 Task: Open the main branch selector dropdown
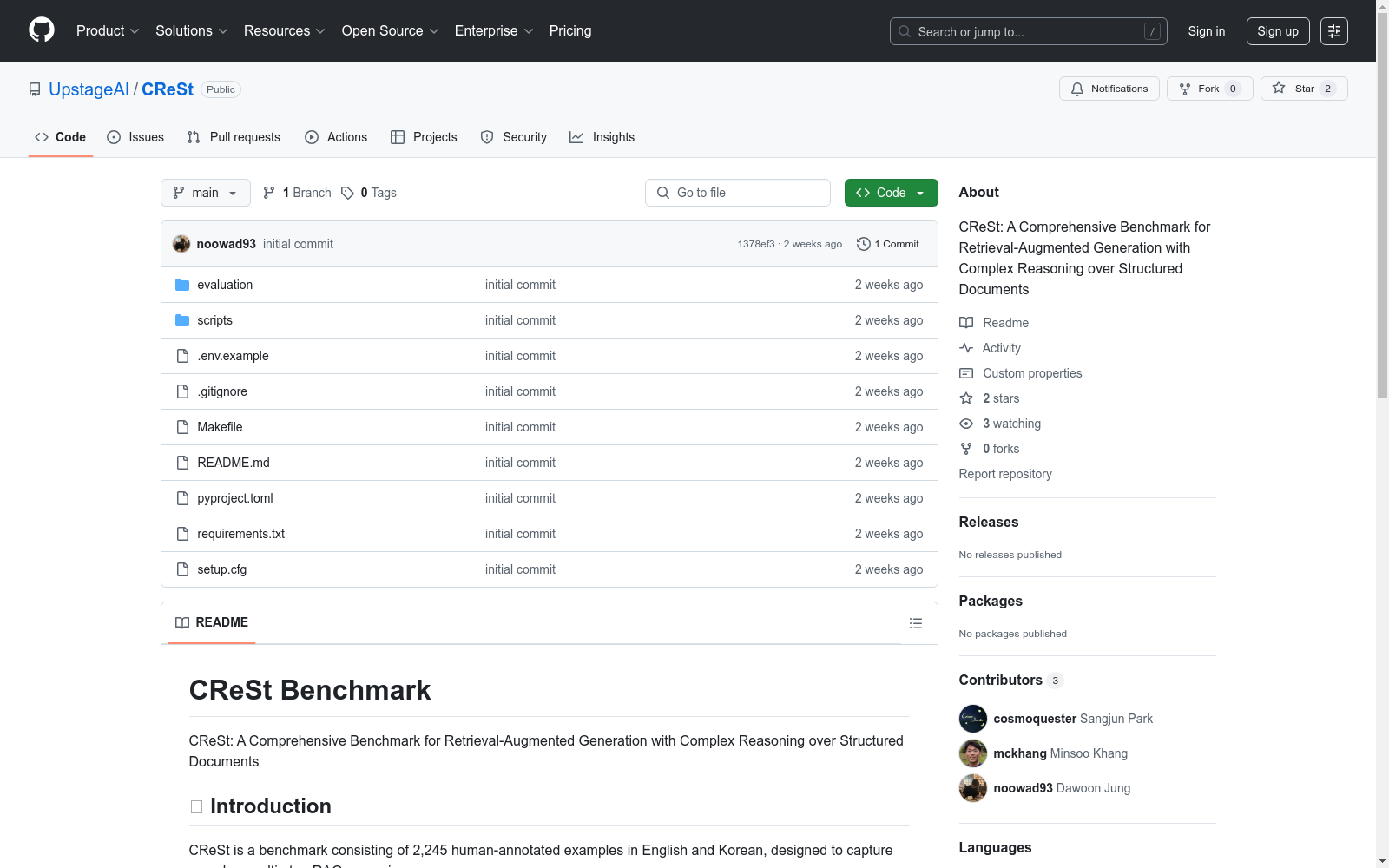(x=206, y=193)
